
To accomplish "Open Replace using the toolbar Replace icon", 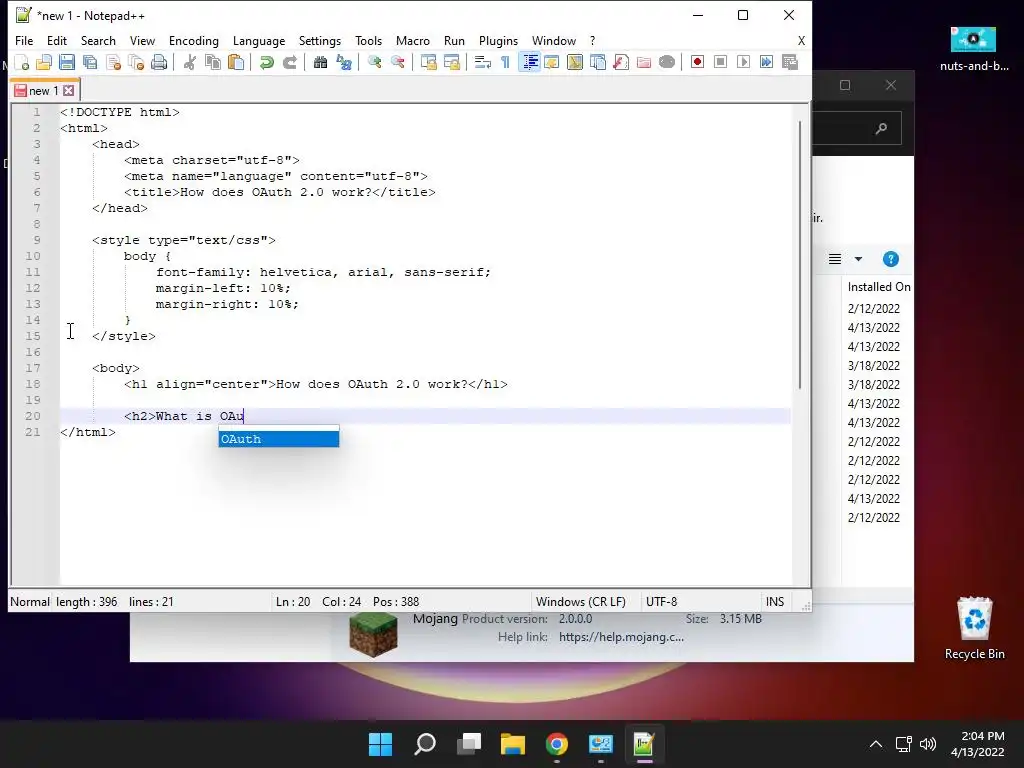I will click(344, 62).
